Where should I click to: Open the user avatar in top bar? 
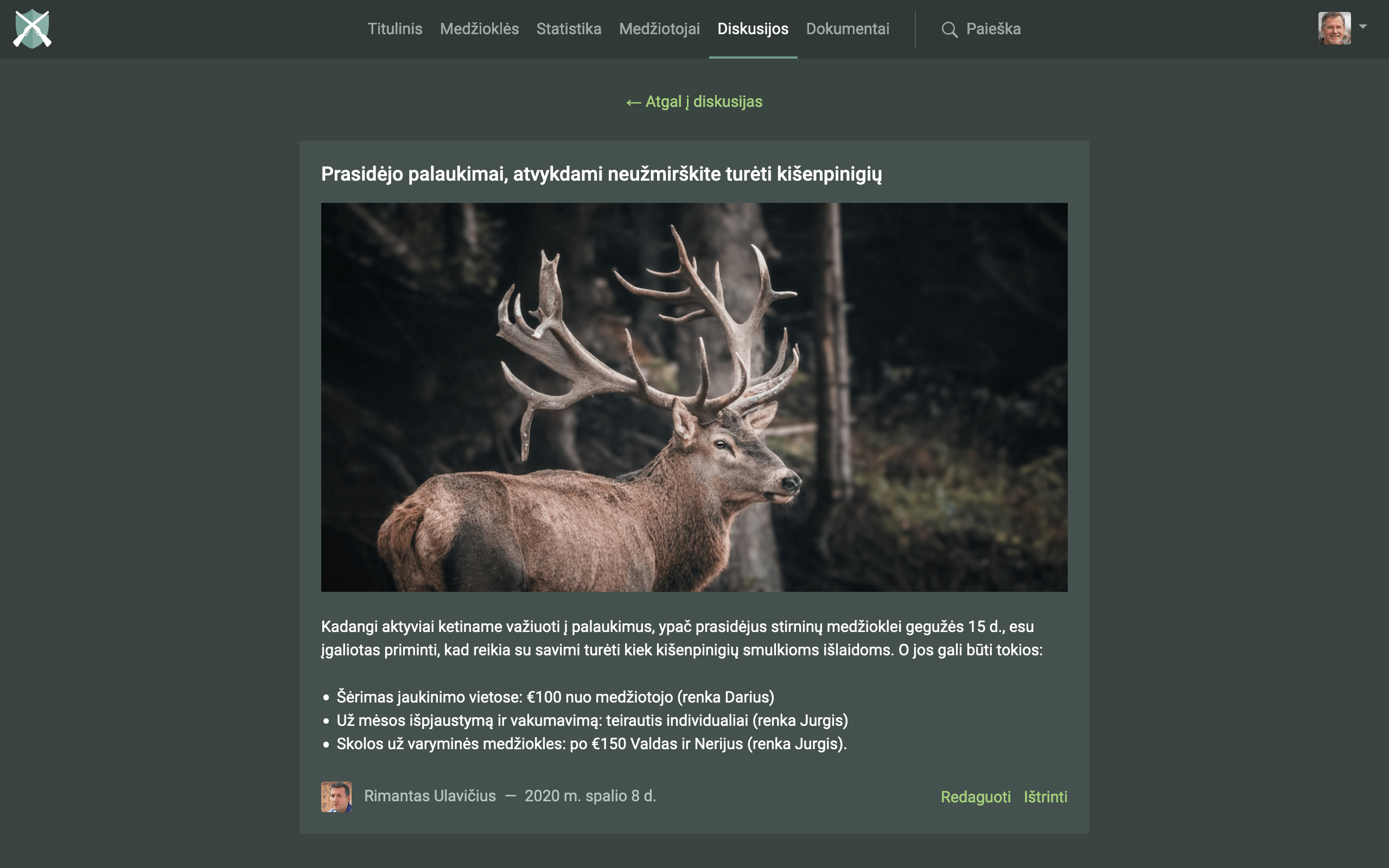coord(1334,28)
